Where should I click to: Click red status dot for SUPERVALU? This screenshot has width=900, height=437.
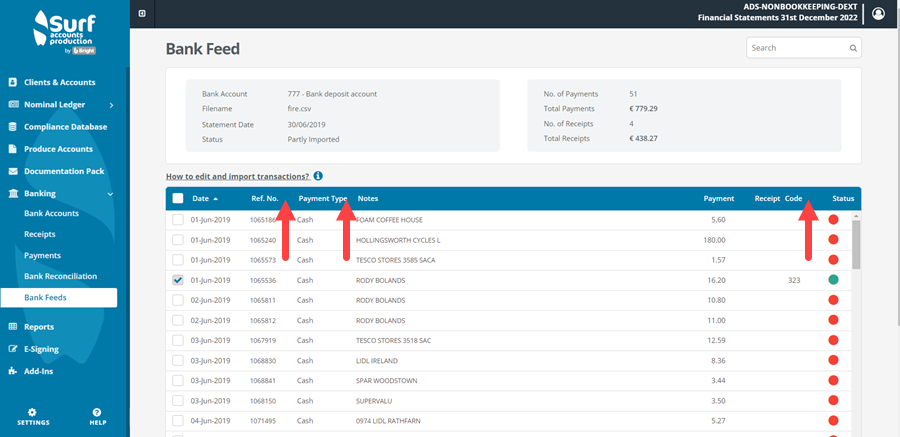(833, 400)
